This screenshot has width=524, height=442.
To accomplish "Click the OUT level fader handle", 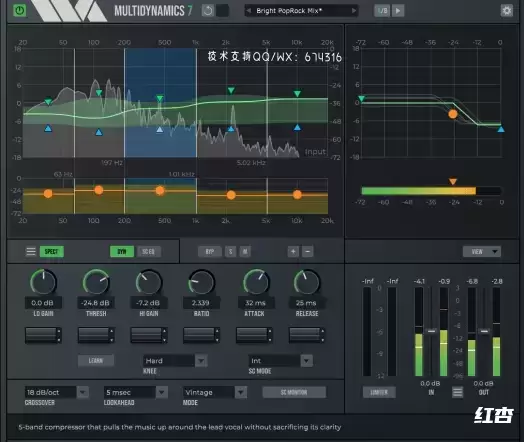I will click(484, 331).
